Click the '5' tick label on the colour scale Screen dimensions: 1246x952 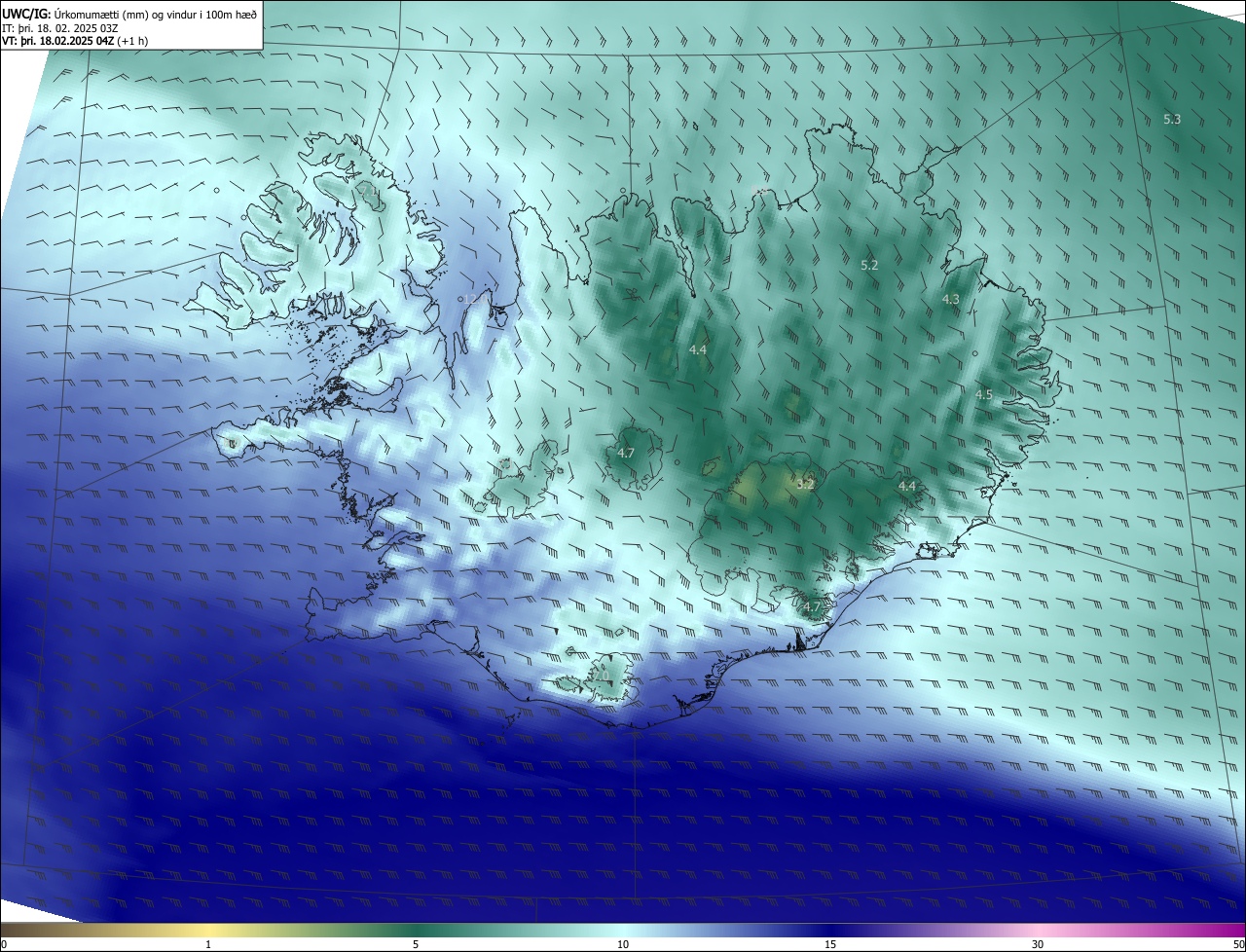[416, 944]
